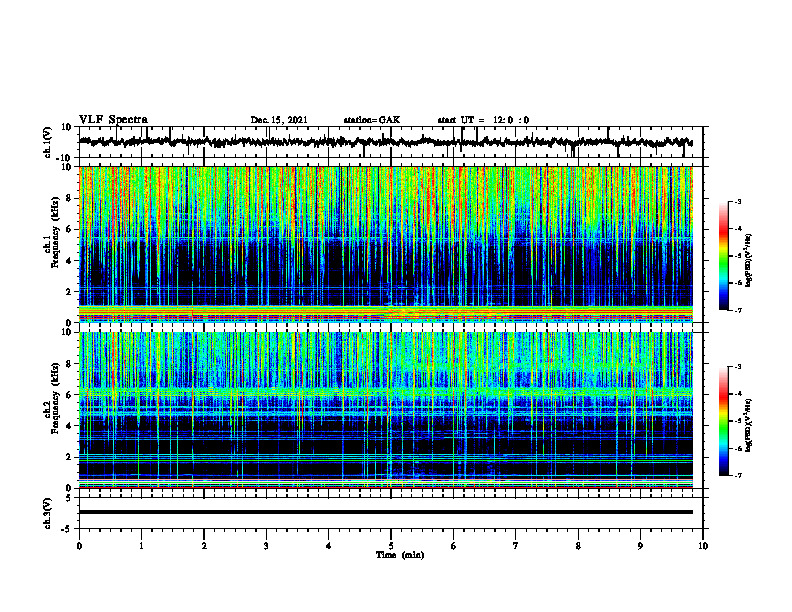This screenshot has height=612, width=792.
Task: Click the "-5" tick on ch.3(V) axis
Action: tap(67, 529)
